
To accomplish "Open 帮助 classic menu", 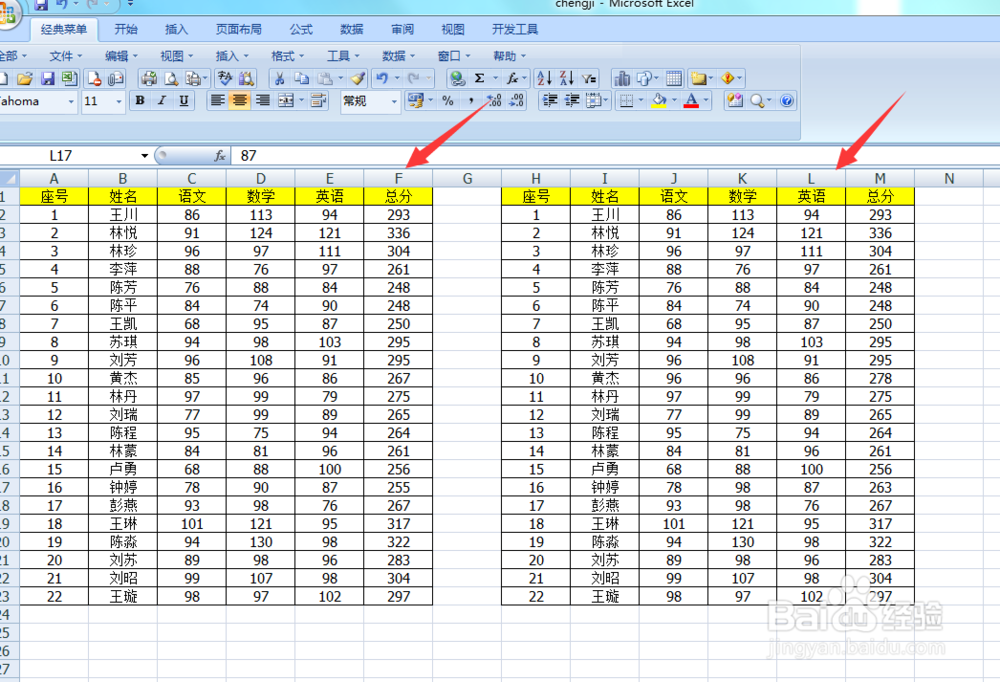I will [509, 56].
